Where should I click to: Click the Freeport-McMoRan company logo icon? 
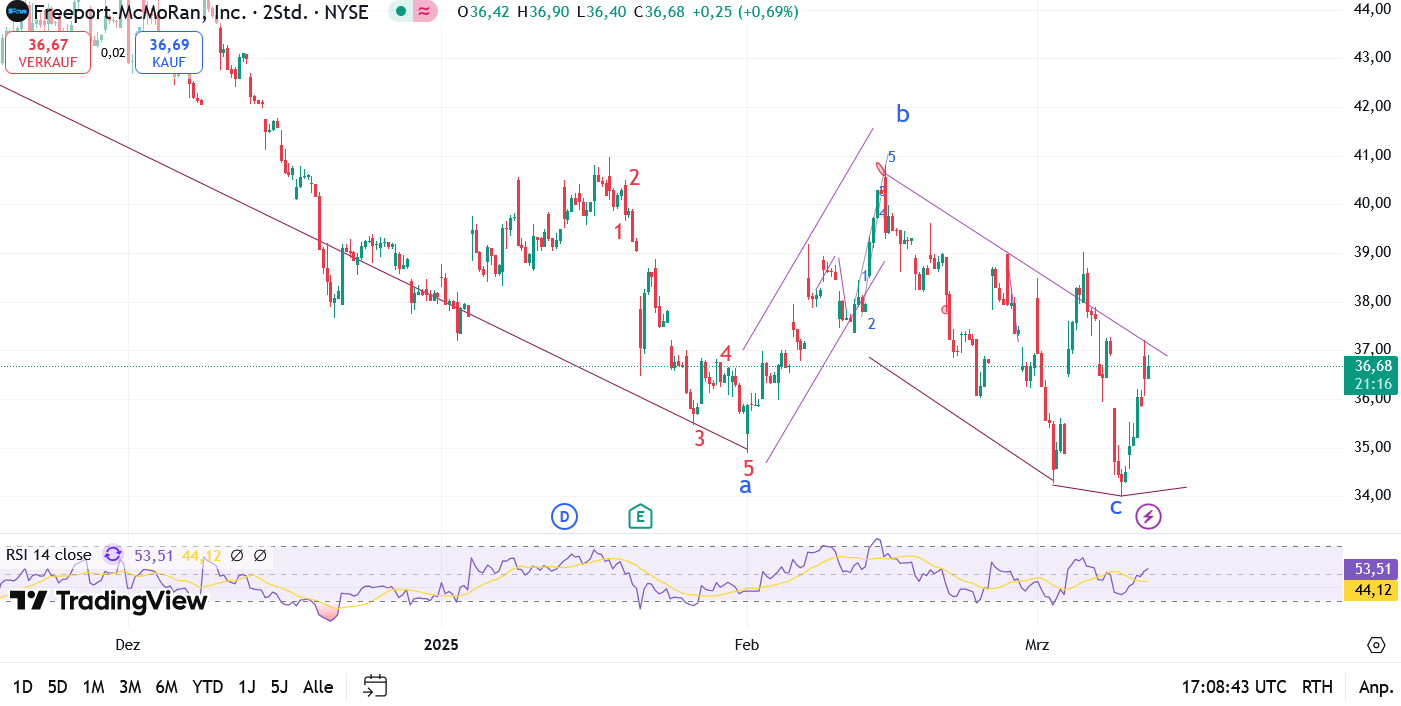click(x=17, y=12)
